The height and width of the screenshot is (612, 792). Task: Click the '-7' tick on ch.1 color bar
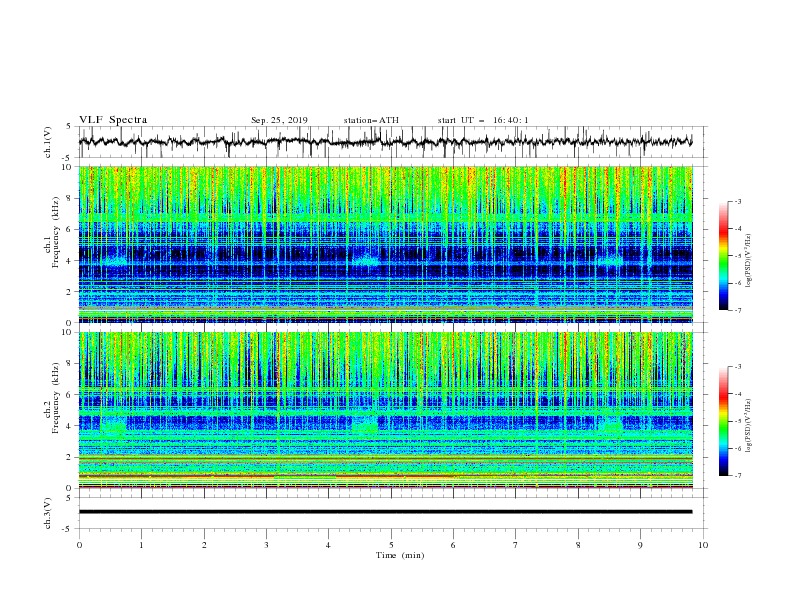[x=737, y=310]
